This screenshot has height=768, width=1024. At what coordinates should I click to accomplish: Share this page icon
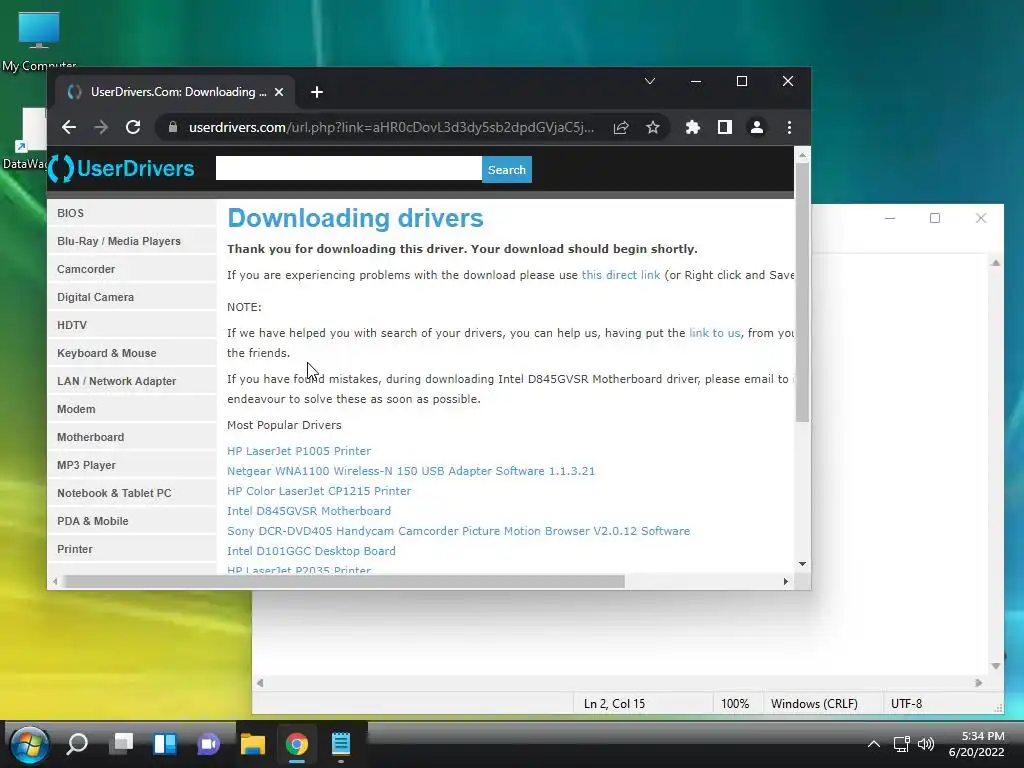[621, 127]
